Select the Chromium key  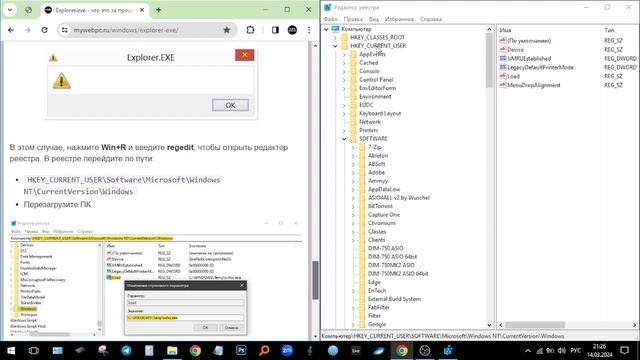coord(382,223)
